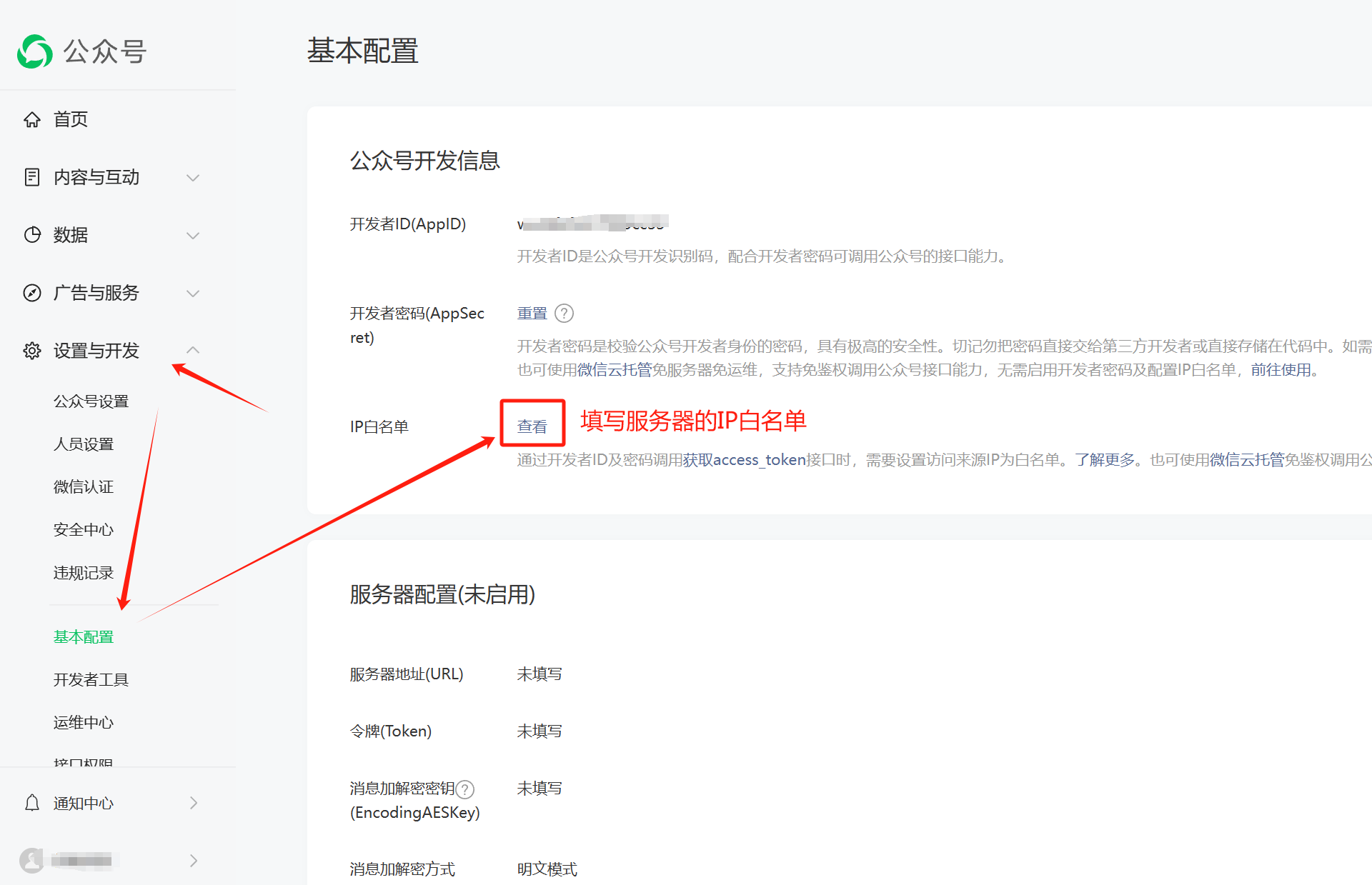Viewport: 1372px width, 885px height.
Task: Click the WeChat Official Account logo
Action: (35, 51)
